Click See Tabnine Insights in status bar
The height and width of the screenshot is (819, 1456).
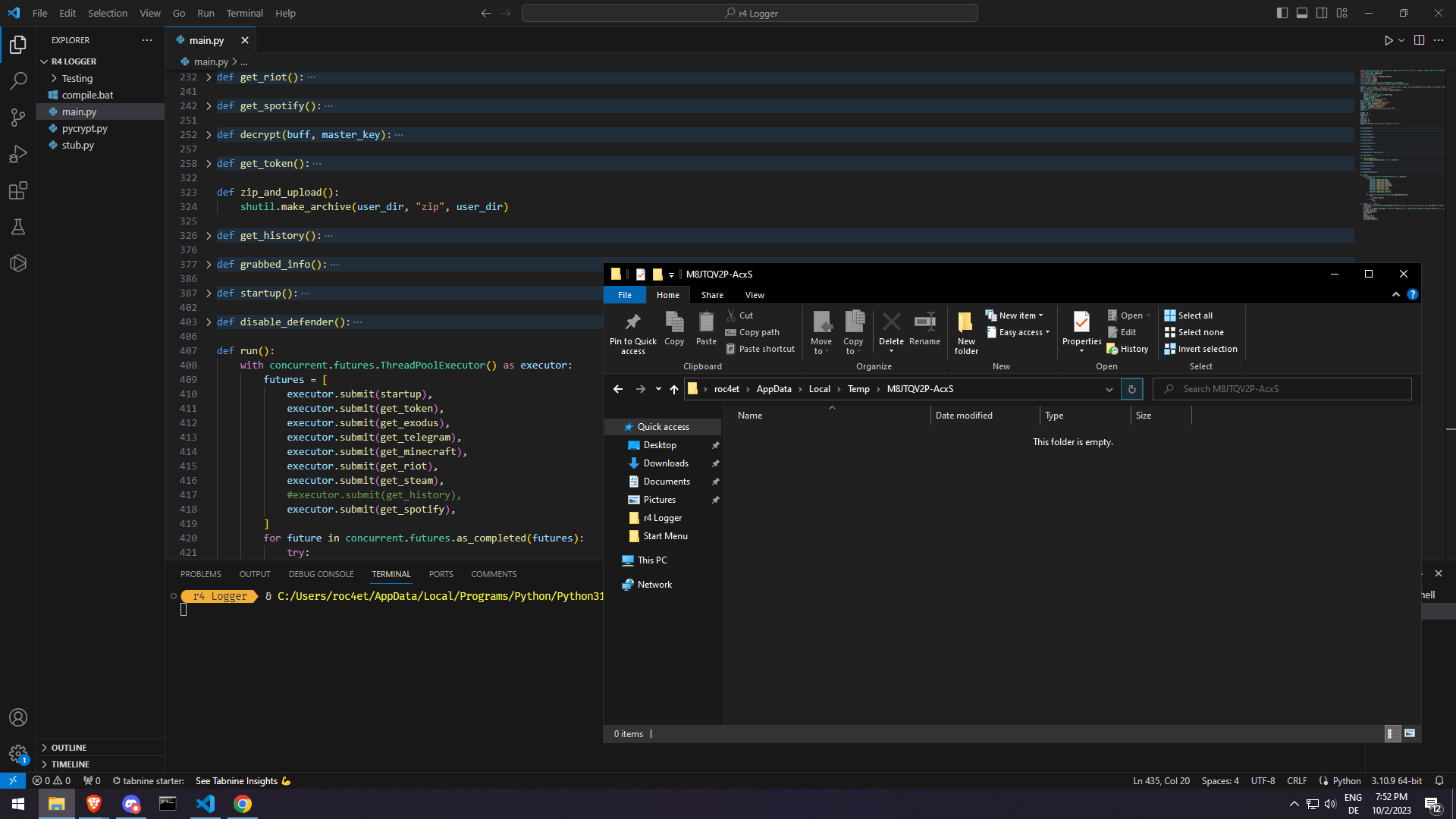pyautogui.click(x=243, y=780)
